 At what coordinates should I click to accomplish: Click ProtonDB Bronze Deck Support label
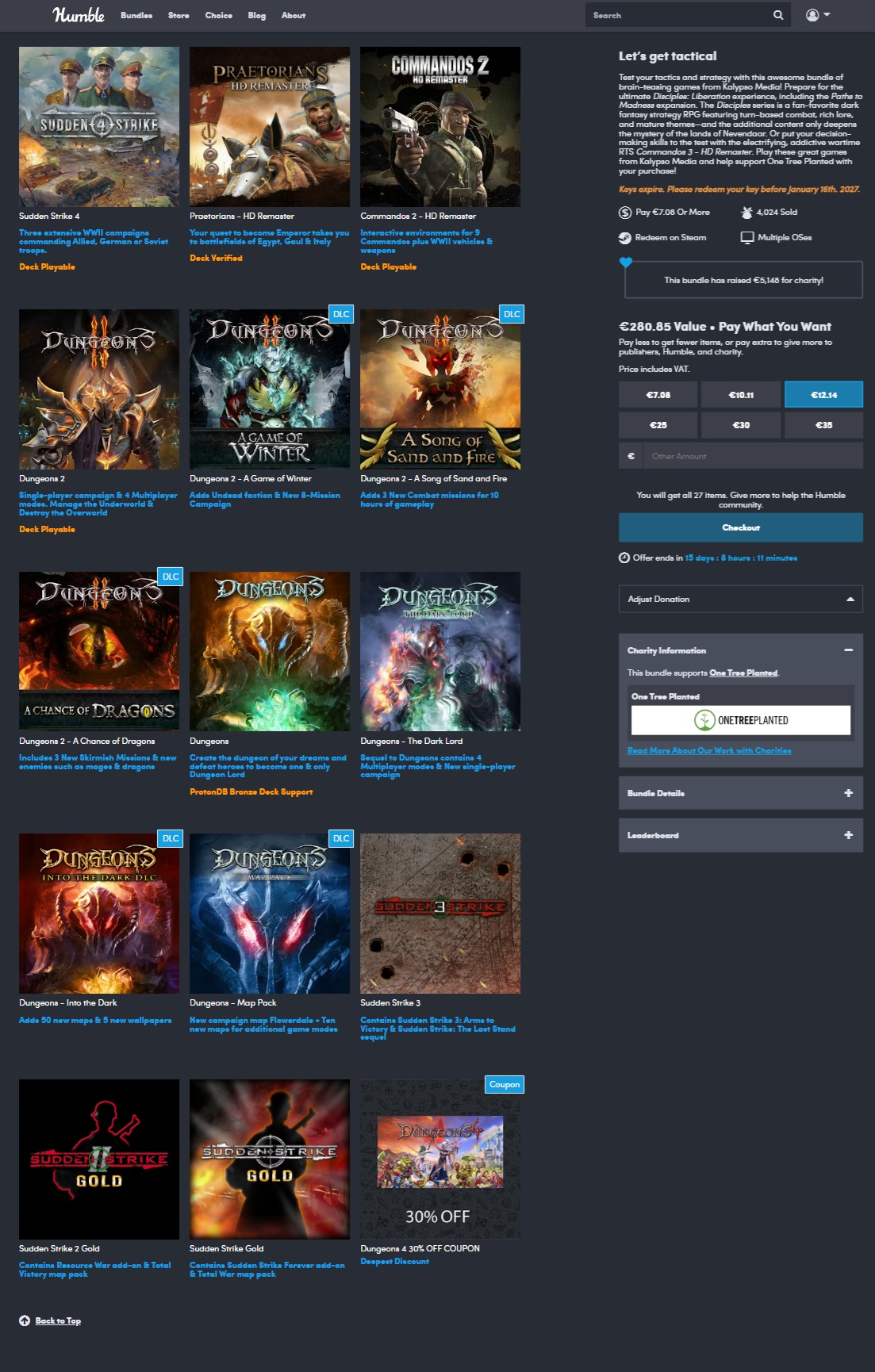[x=251, y=792]
